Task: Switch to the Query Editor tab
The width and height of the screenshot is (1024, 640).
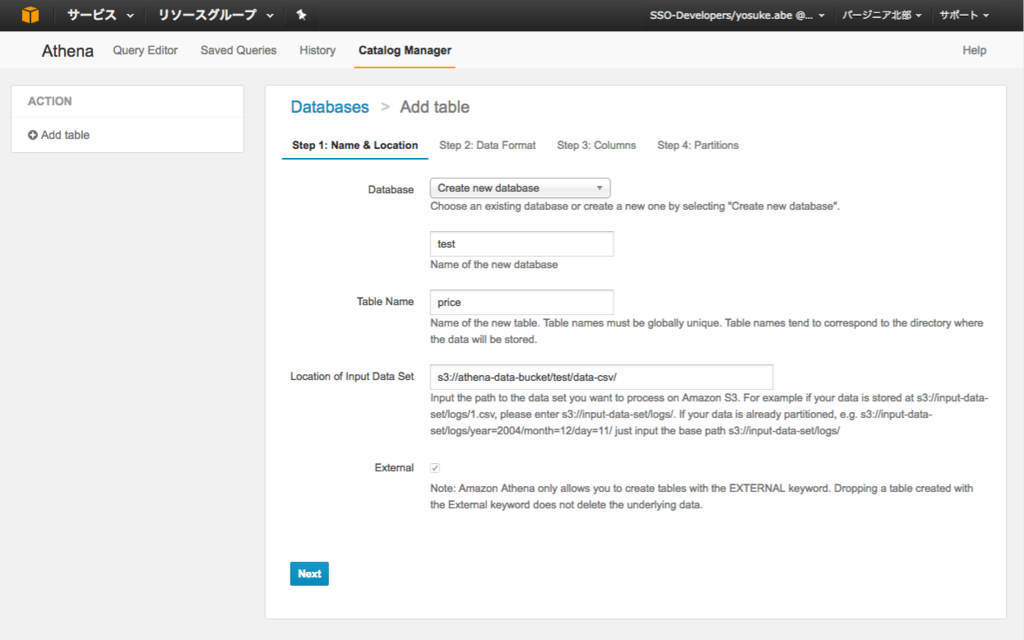Action: [x=145, y=50]
